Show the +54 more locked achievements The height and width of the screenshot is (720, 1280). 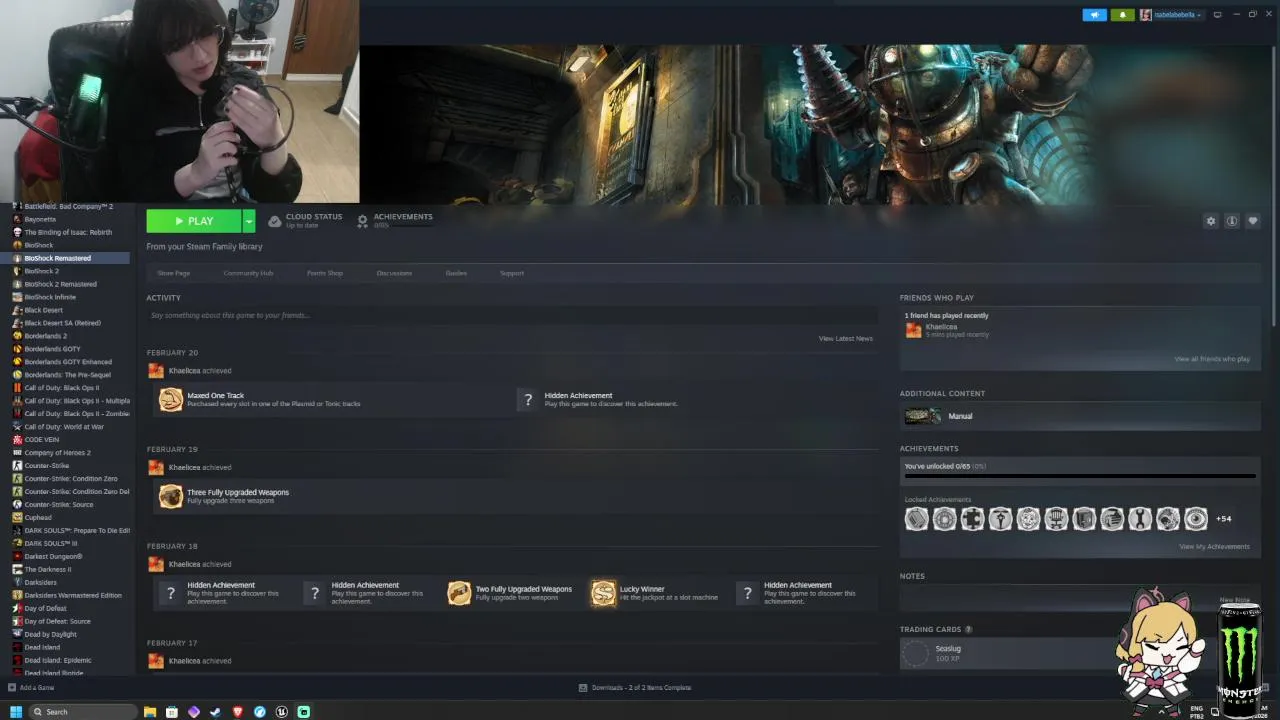click(1224, 519)
